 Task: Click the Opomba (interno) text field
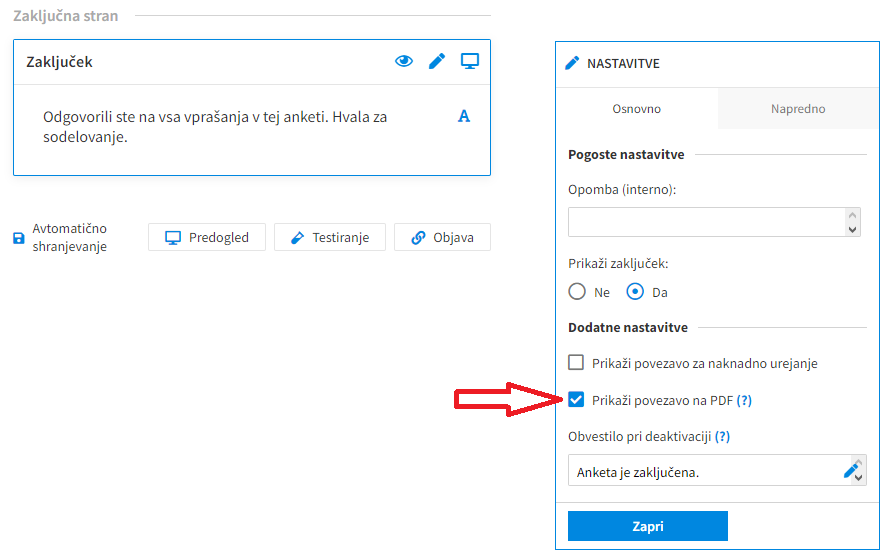pos(708,222)
